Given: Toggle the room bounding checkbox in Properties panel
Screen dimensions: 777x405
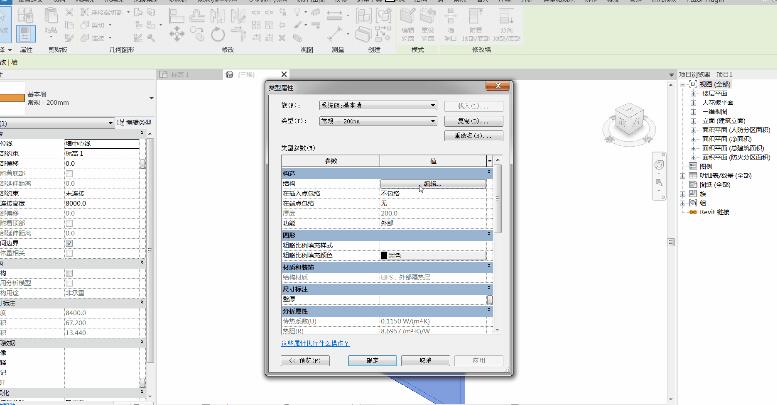Looking at the screenshot, I should point(69,242).
